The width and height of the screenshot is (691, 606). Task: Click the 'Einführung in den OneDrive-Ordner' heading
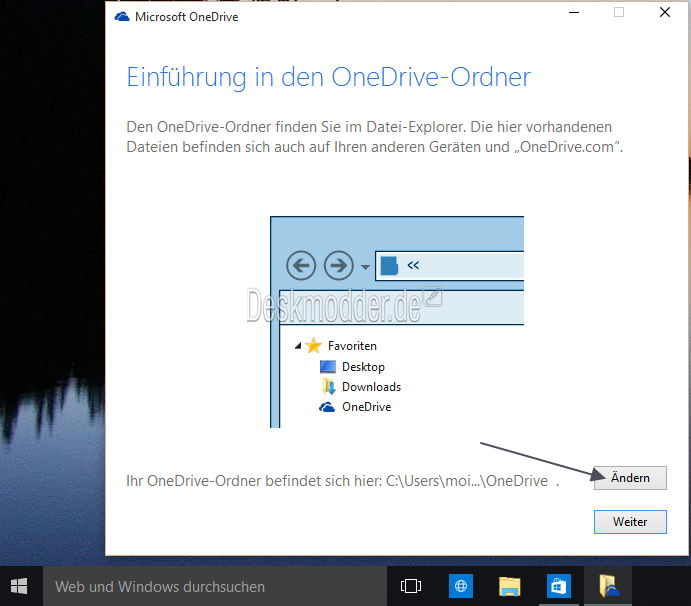pos(328,77)
